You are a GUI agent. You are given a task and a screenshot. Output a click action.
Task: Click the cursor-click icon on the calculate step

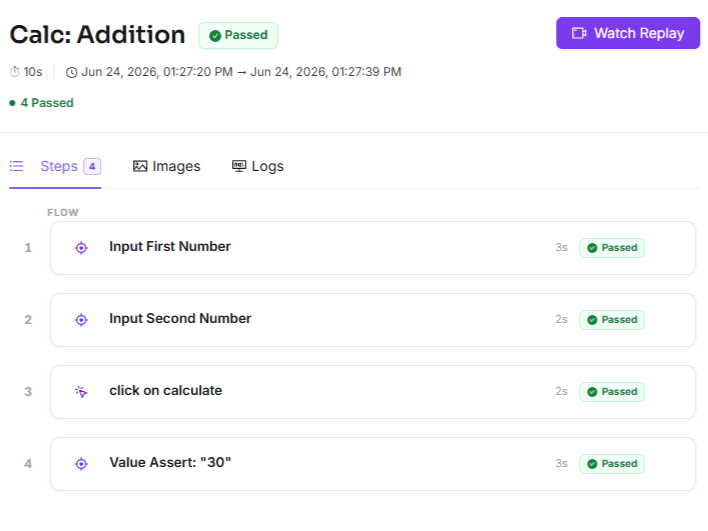coord(81,391)
